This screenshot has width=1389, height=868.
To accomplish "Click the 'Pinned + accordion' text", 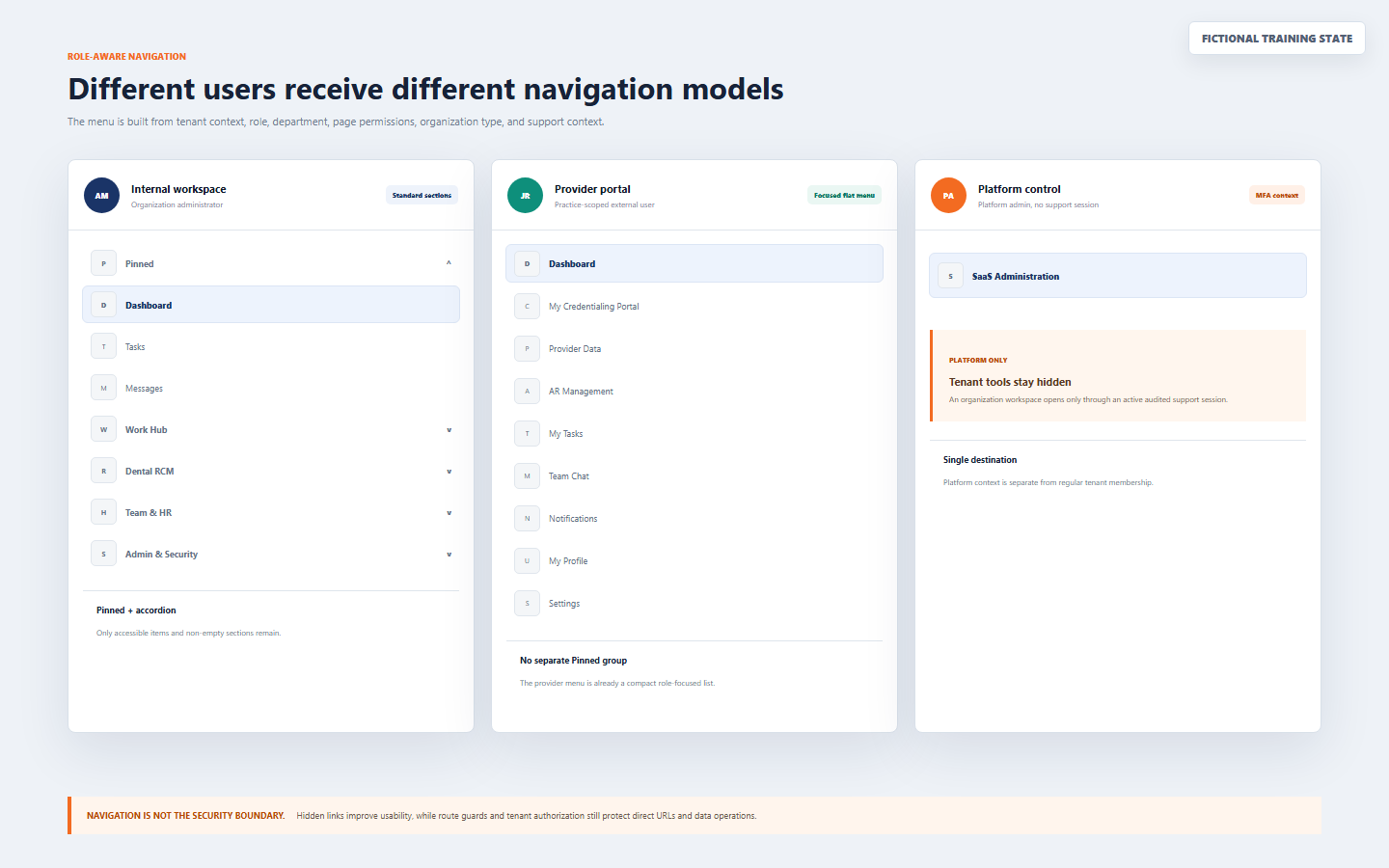I will (x=136, y=610).
